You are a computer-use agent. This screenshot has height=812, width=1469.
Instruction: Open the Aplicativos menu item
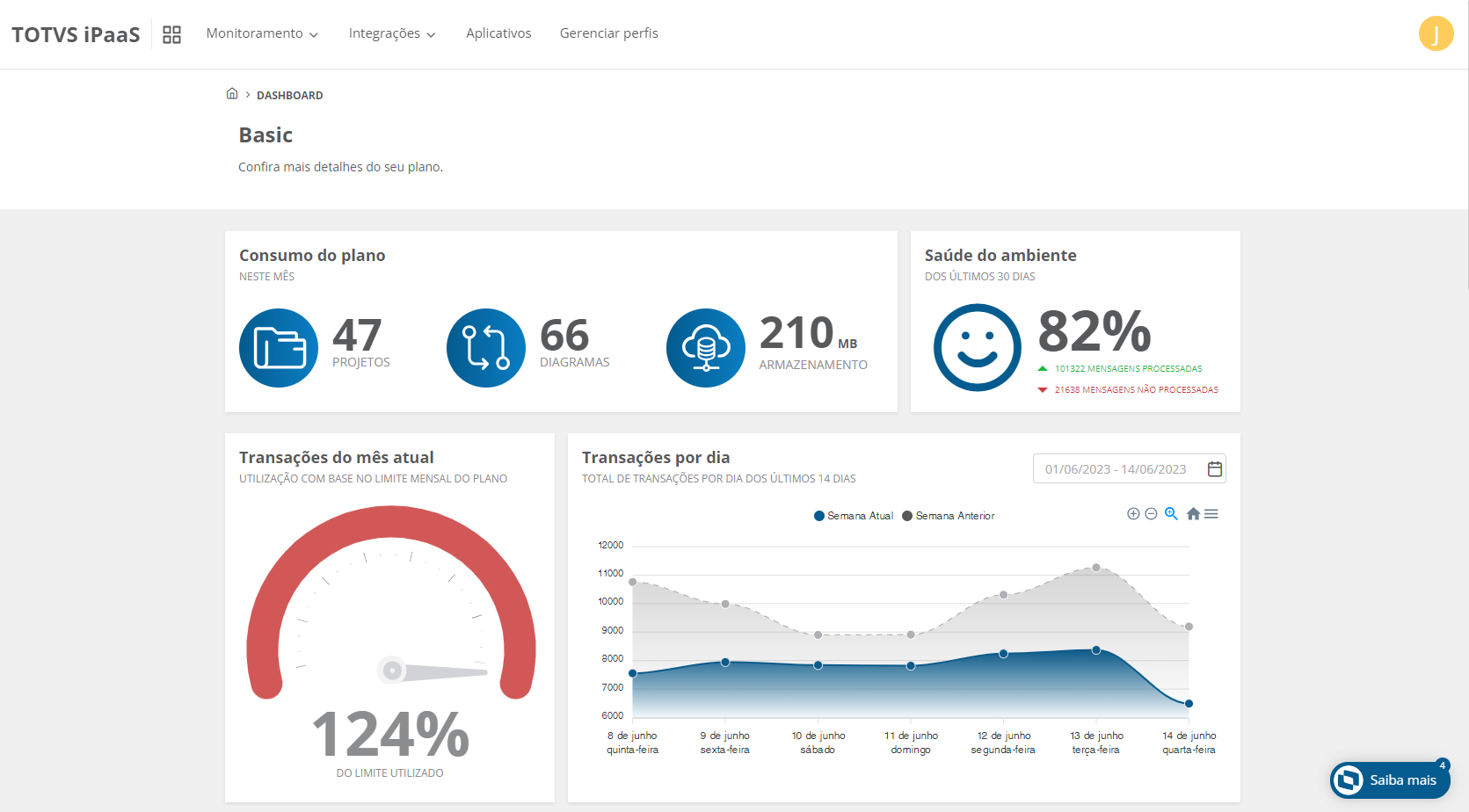(x=498, y=33)
